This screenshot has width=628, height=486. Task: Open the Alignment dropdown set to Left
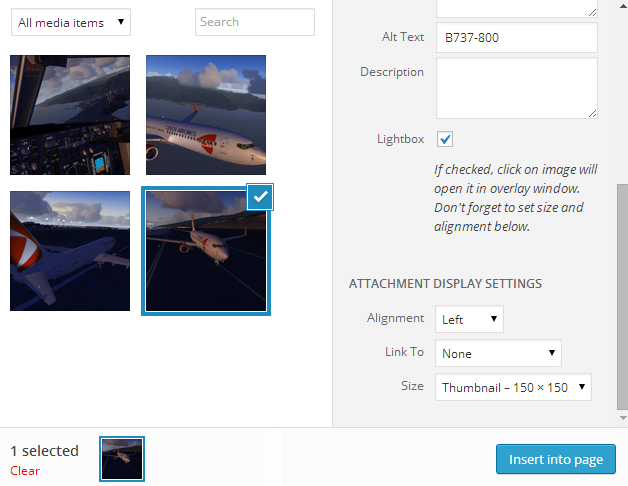coord(469,319)
